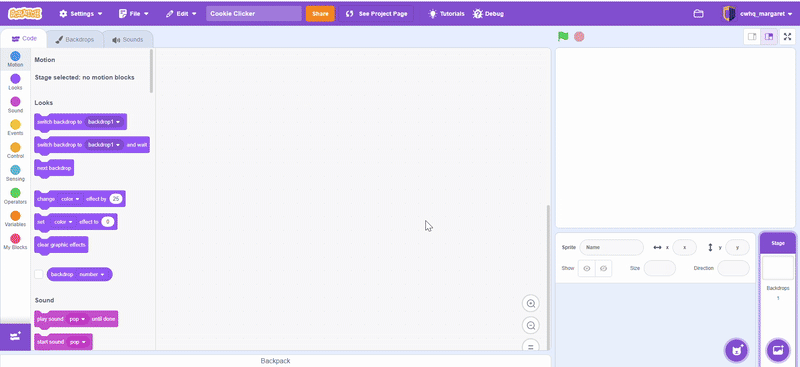Edit the Cookie Clicker project title
Image resolution: width=800 pixels, height=367 pixels.
[254, 14]
